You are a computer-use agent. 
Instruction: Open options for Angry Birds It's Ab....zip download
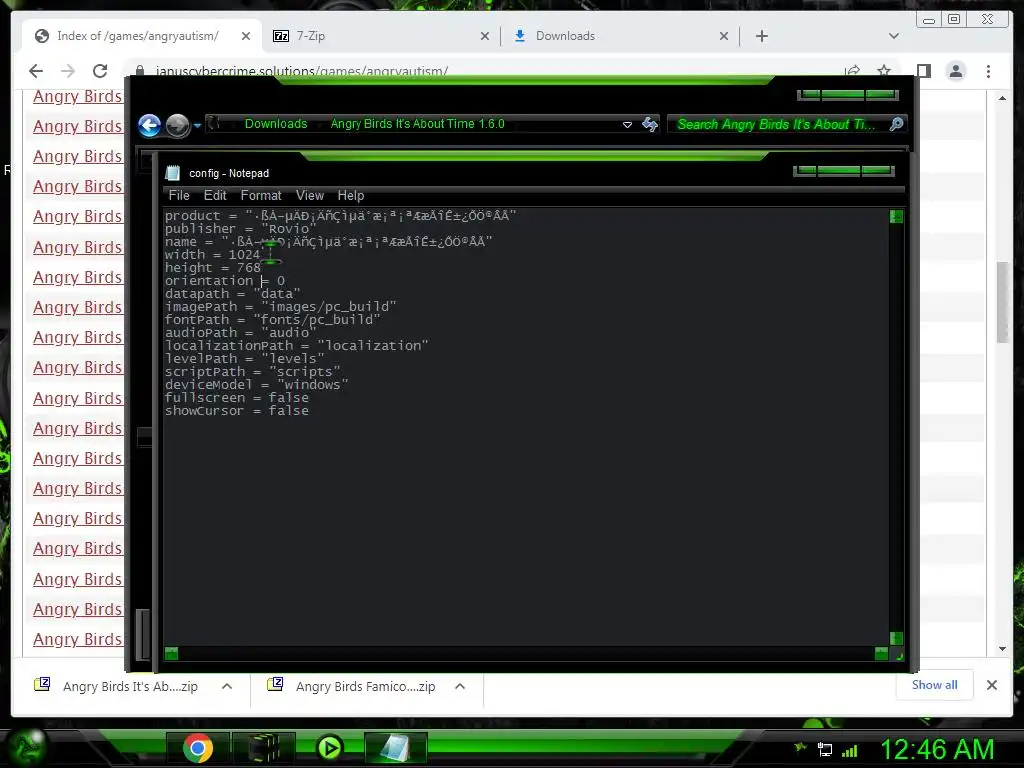point(227,686)
